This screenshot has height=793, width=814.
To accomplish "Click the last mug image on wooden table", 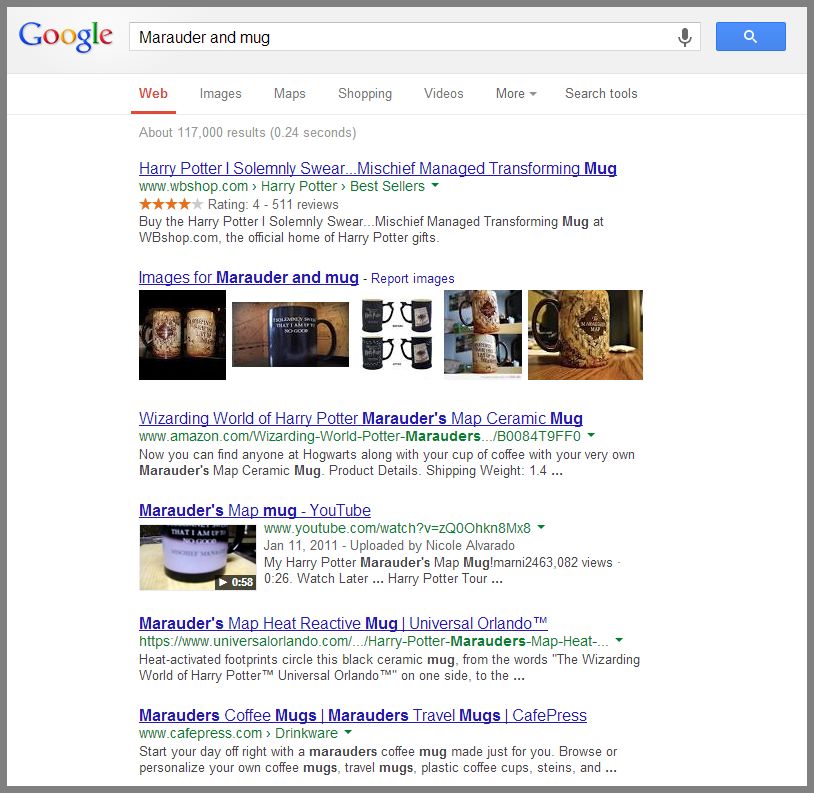I will [x=585, y=335].
